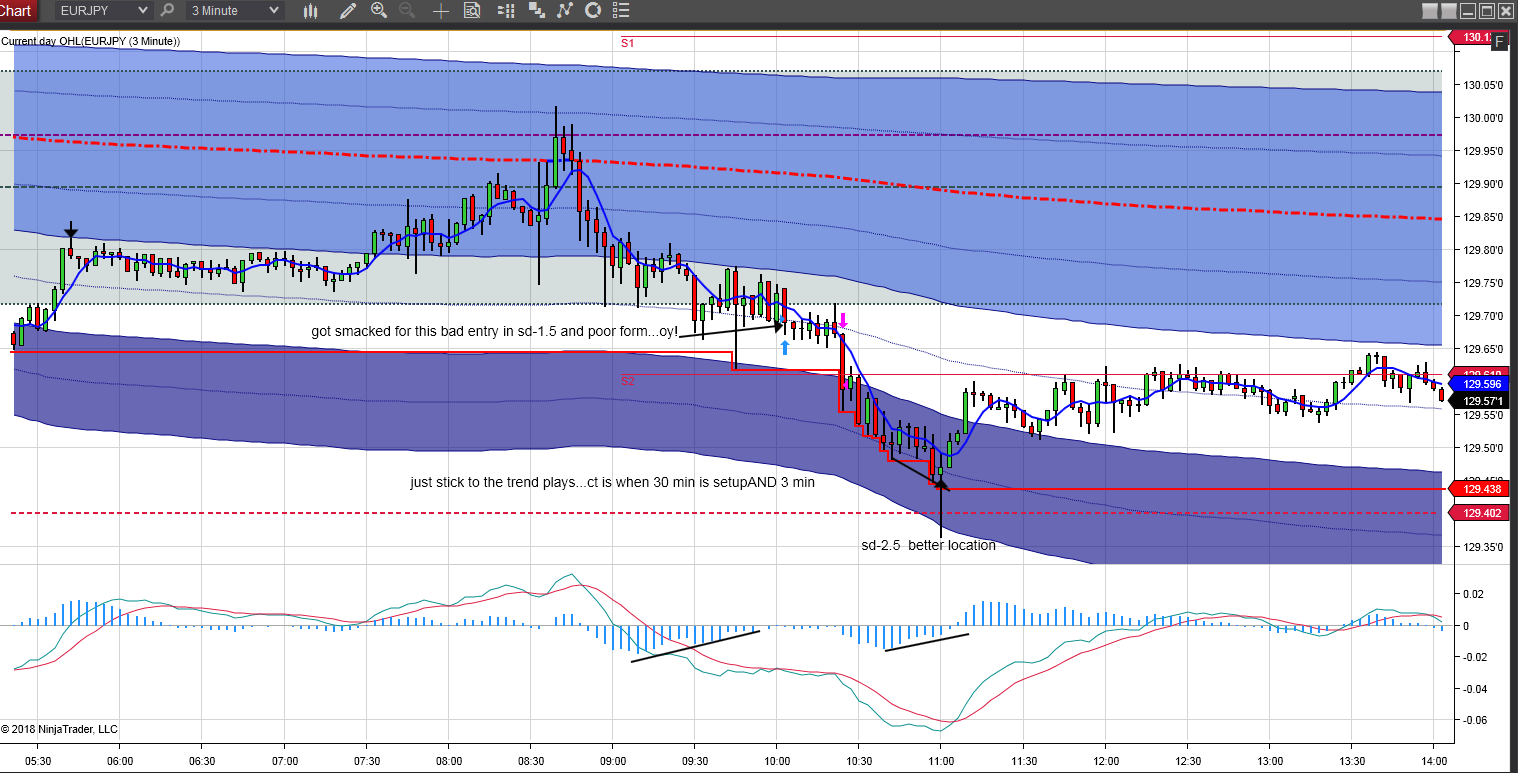Click the F button on price axis
This screenshot has height=773, width=1518.
[1500, 42]
